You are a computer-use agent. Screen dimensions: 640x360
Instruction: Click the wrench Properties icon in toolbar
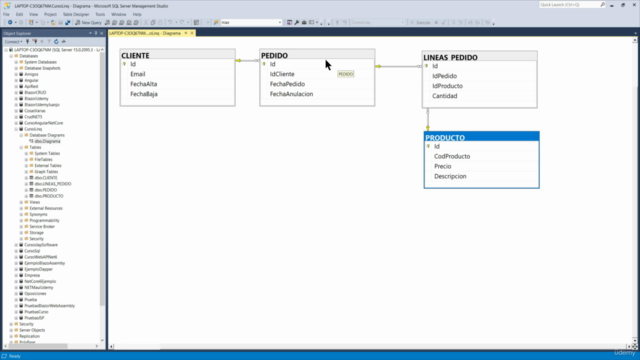297,22
